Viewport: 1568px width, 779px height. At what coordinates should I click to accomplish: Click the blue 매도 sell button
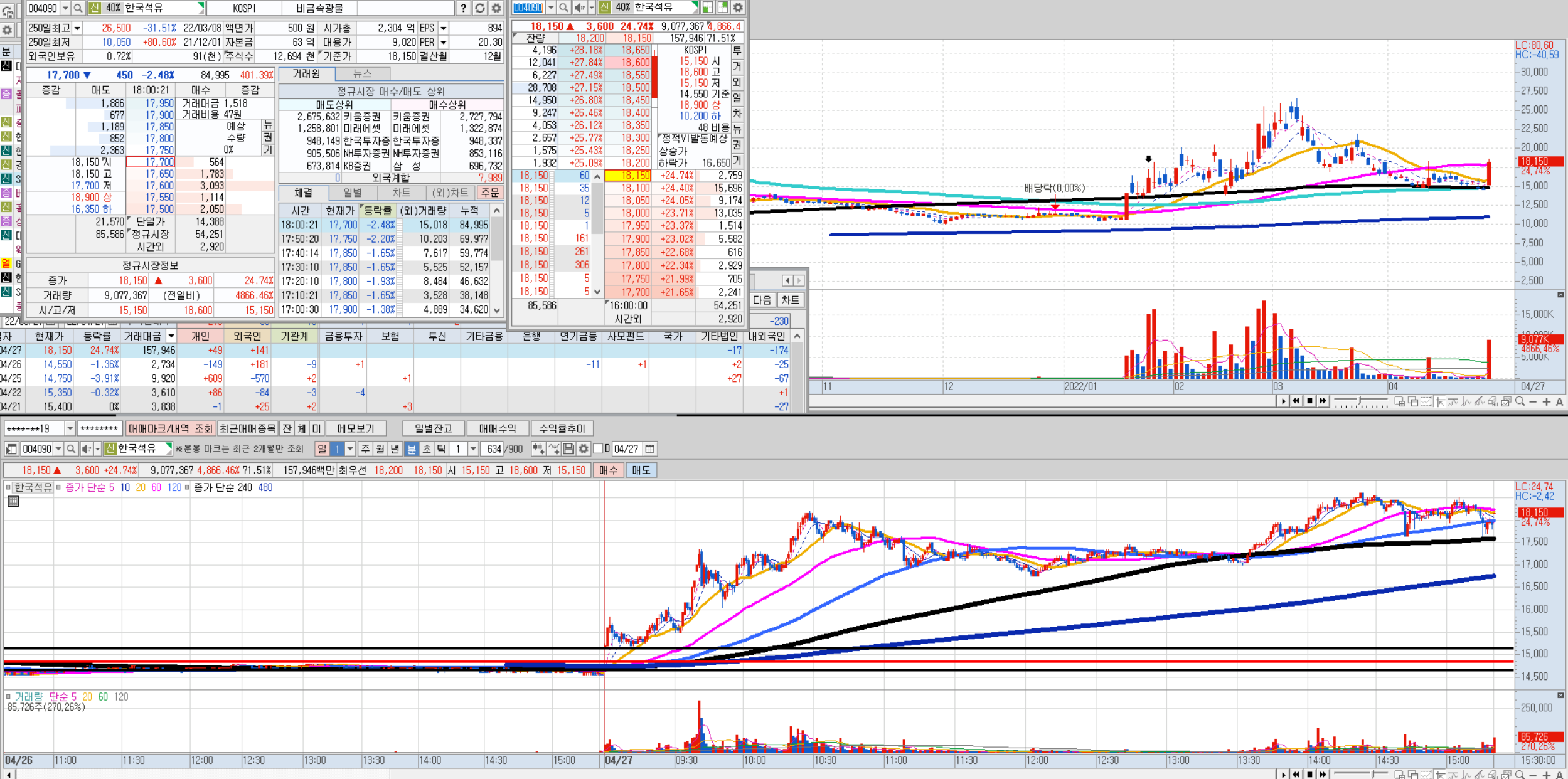tap(641, 470)
